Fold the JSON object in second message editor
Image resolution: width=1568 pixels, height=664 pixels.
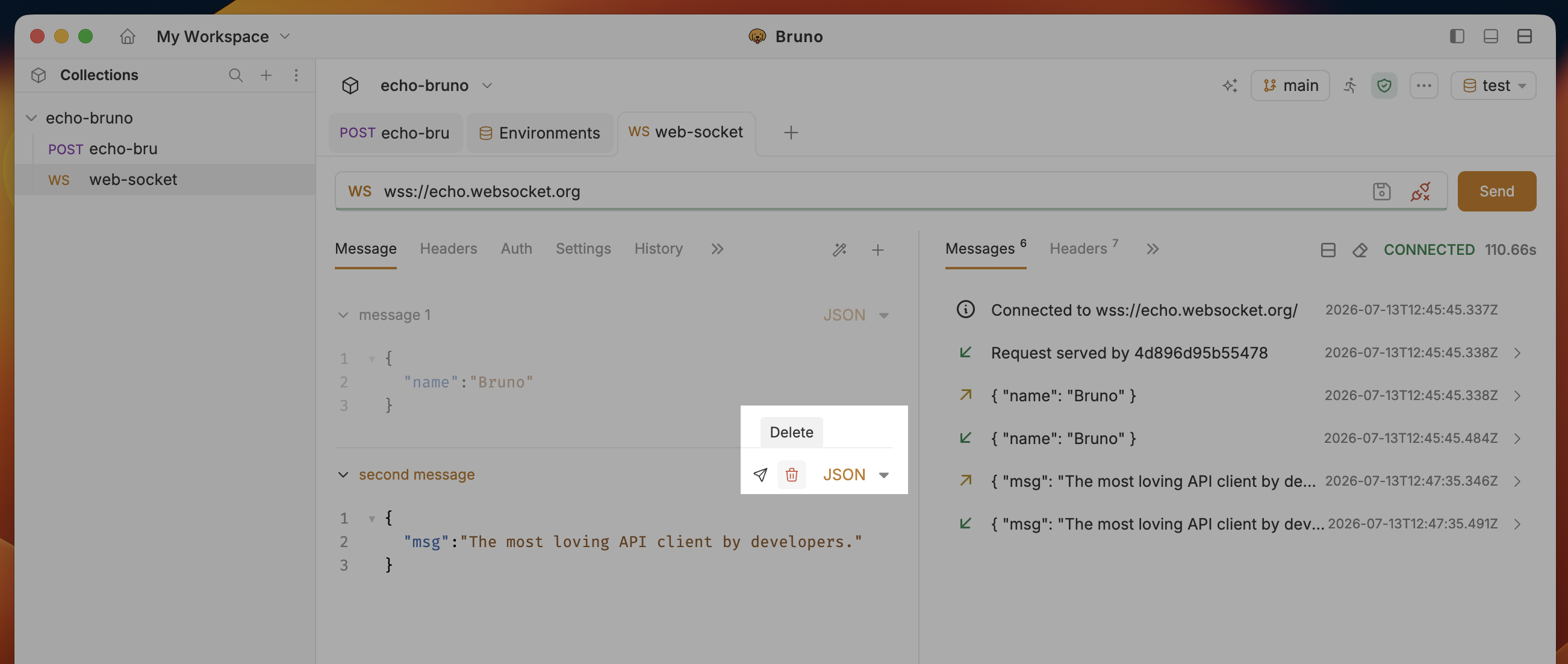coord(372,519)
